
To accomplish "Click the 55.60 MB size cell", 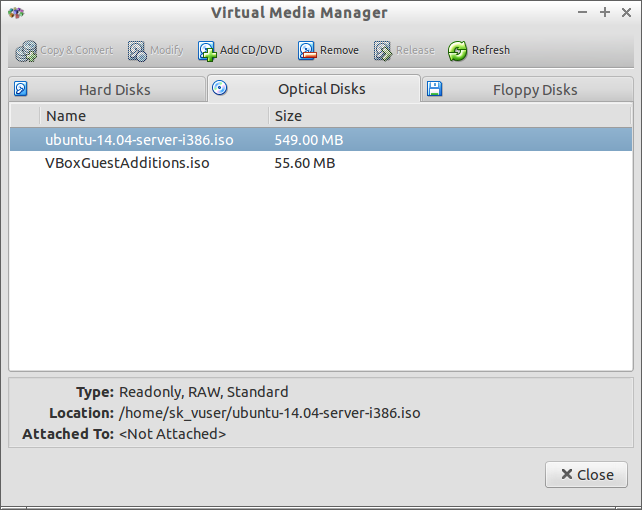I will coord(305,163).
